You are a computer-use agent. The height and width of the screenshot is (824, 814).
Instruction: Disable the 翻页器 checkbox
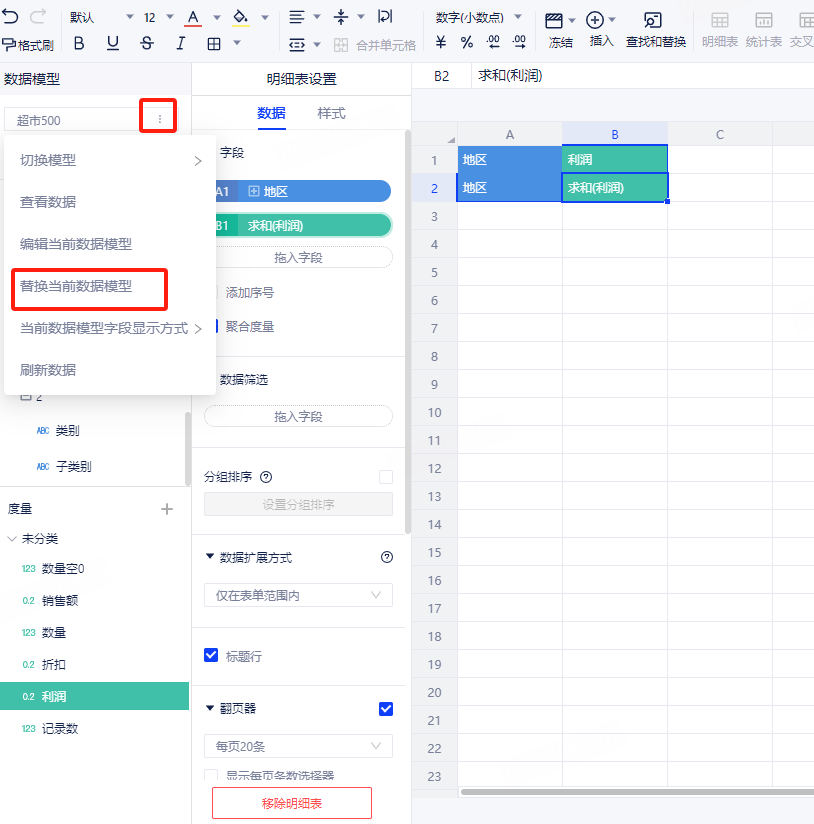[x=386, y=709]
